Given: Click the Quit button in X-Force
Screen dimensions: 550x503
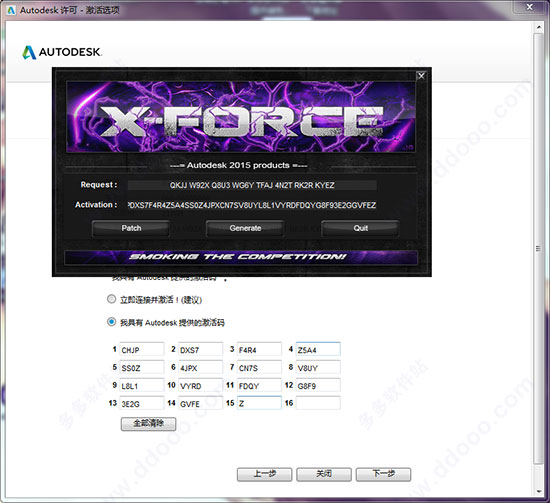Looking at the screenshot, I should (x=360, y=228).
